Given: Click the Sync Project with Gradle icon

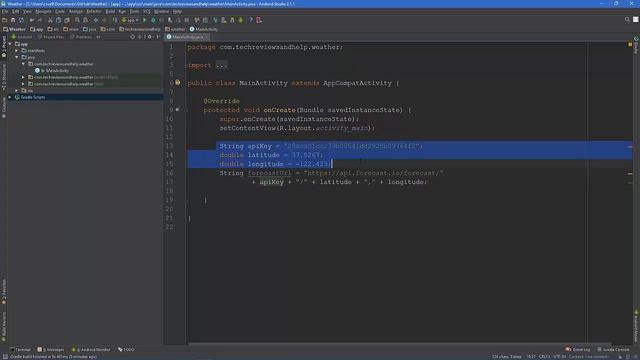Looking at the screenshot, I should pyautogui.click(x=216, y=20).
